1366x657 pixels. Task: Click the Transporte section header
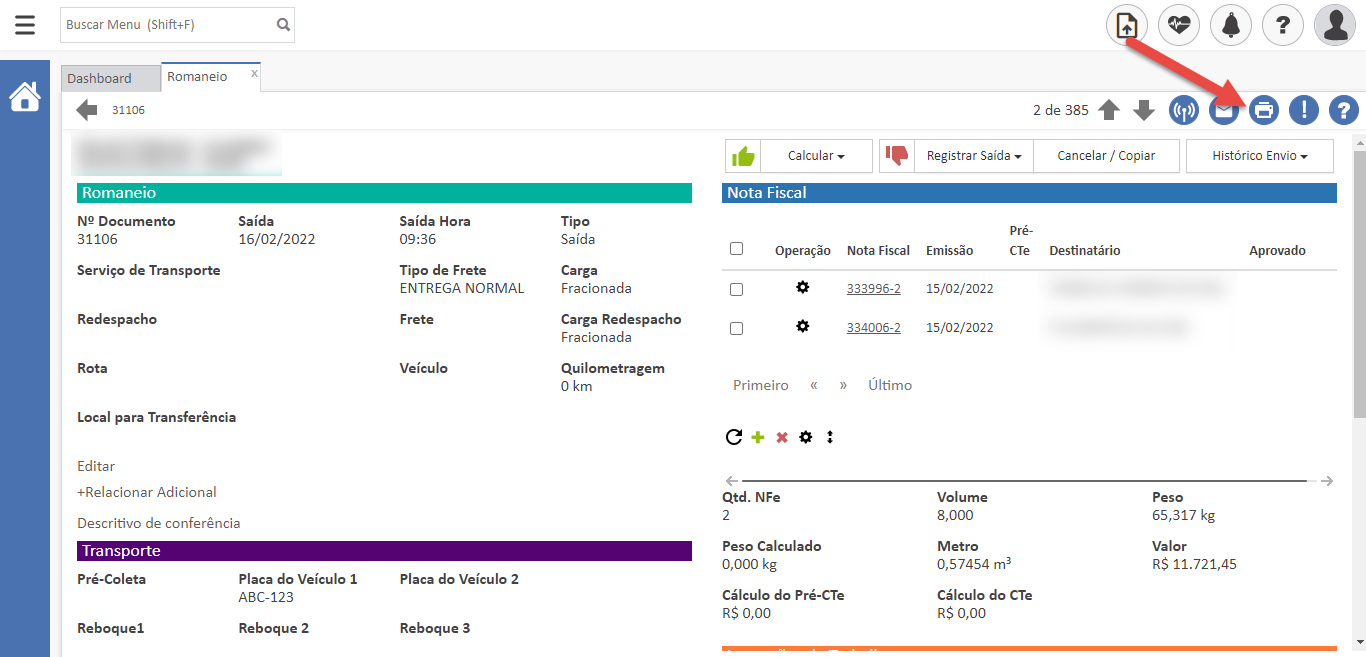(x=384, y=551)
